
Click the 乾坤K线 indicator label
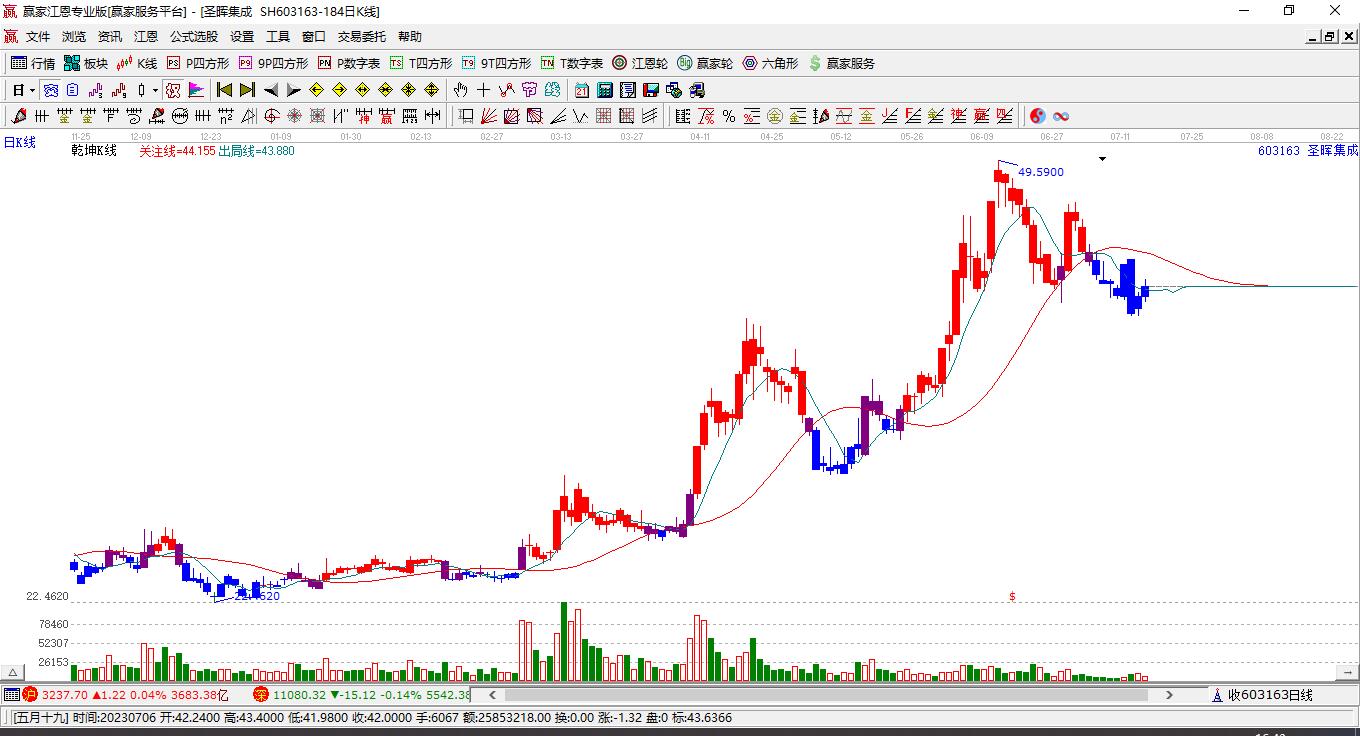pos(94,151)
